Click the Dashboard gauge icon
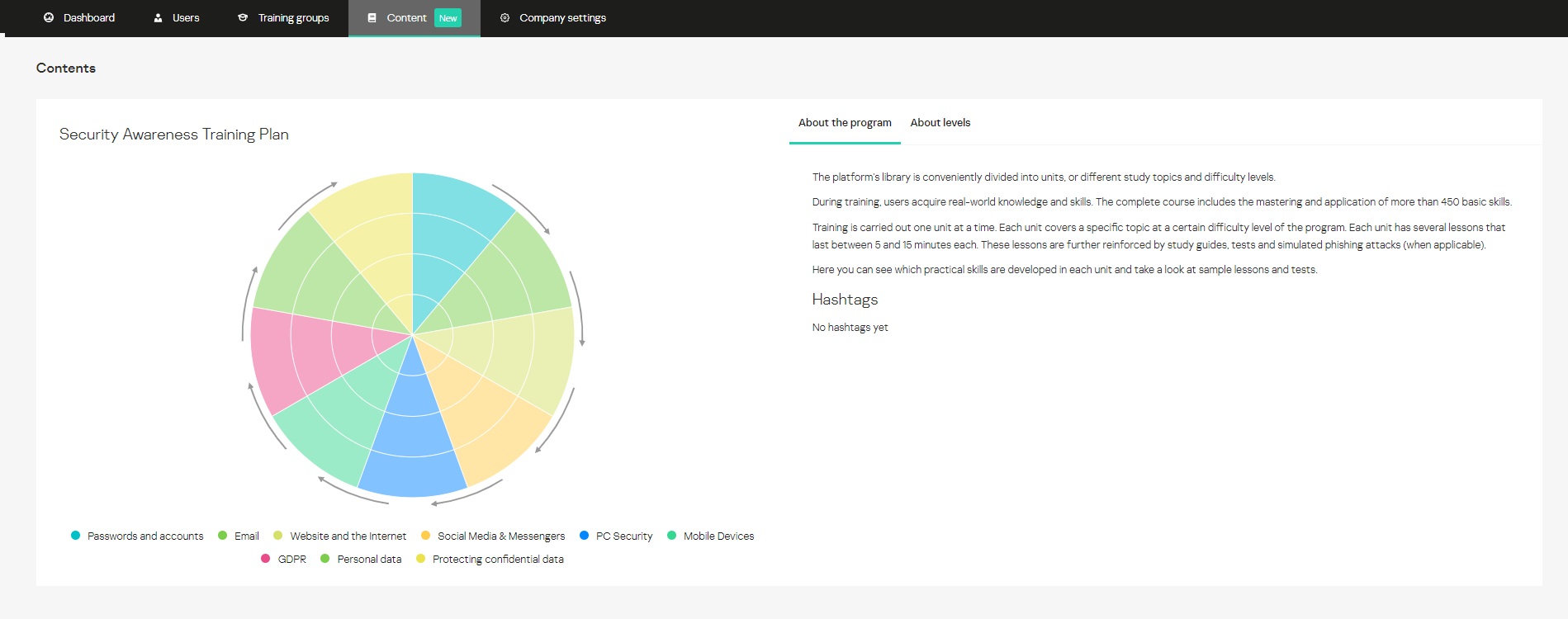Image resolution: width=1568 pixels, height=619 pixels. coord(49,17)
